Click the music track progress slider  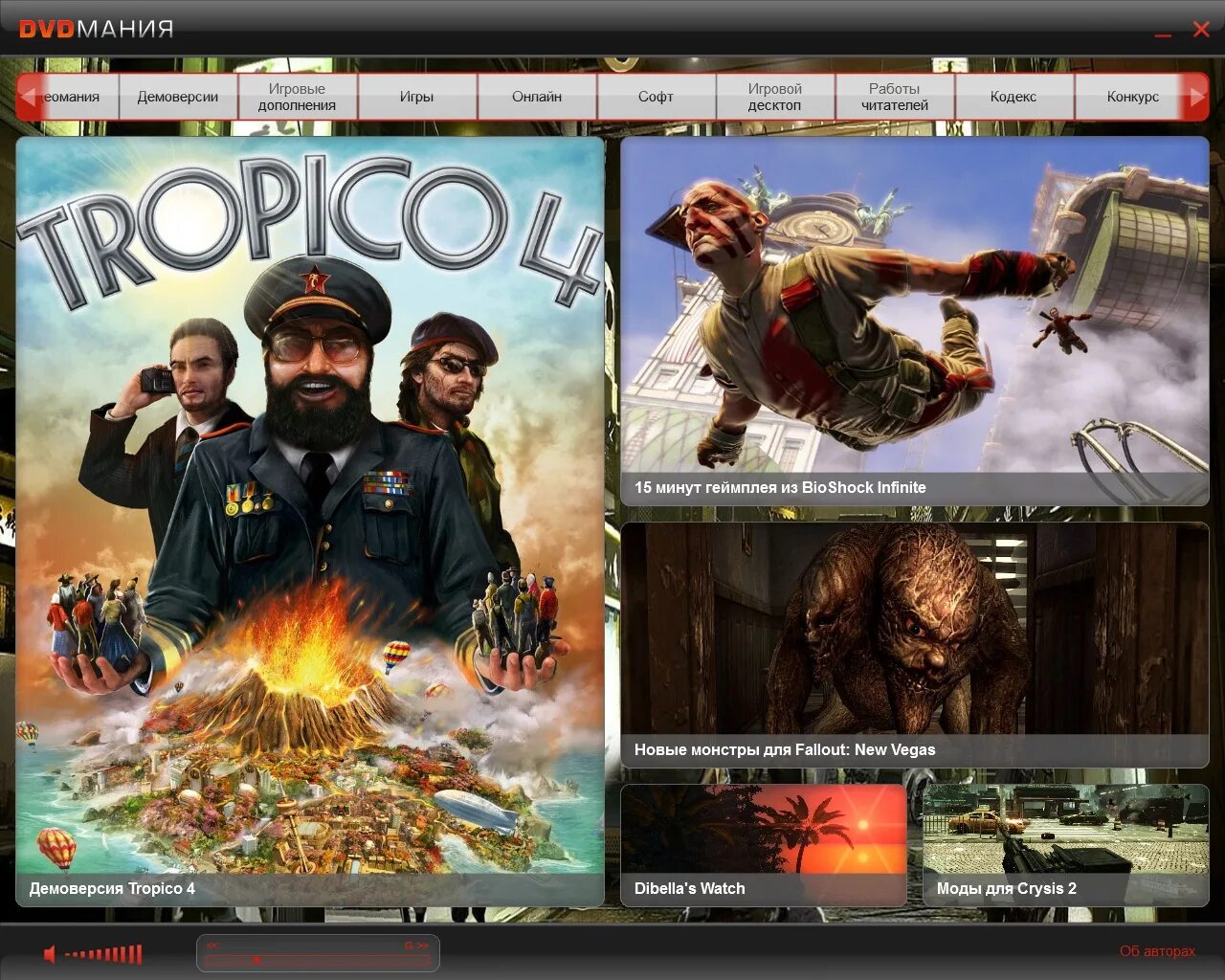click(318, 959)
